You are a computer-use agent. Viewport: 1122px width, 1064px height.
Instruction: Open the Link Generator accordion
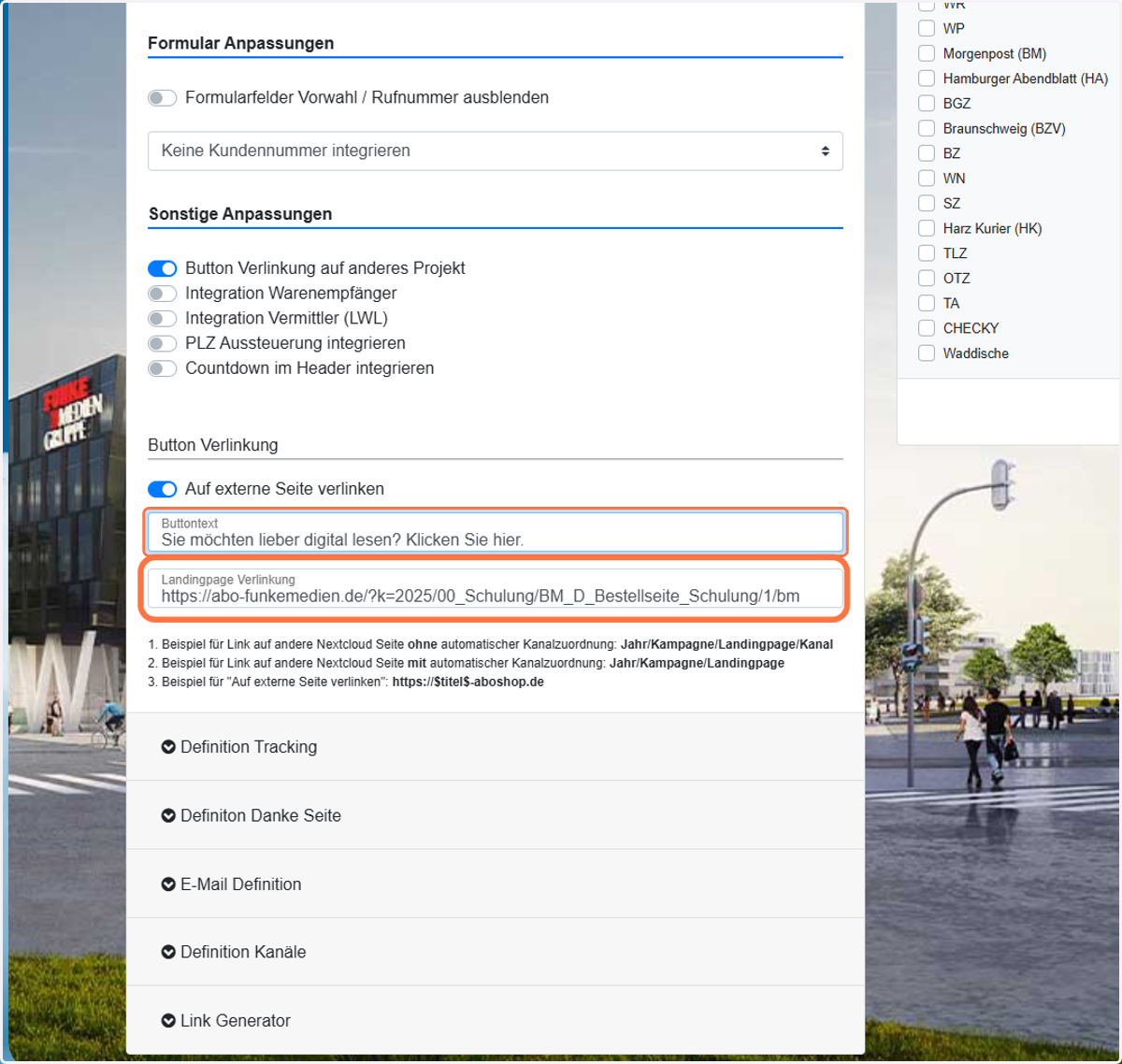point(496,1020)
